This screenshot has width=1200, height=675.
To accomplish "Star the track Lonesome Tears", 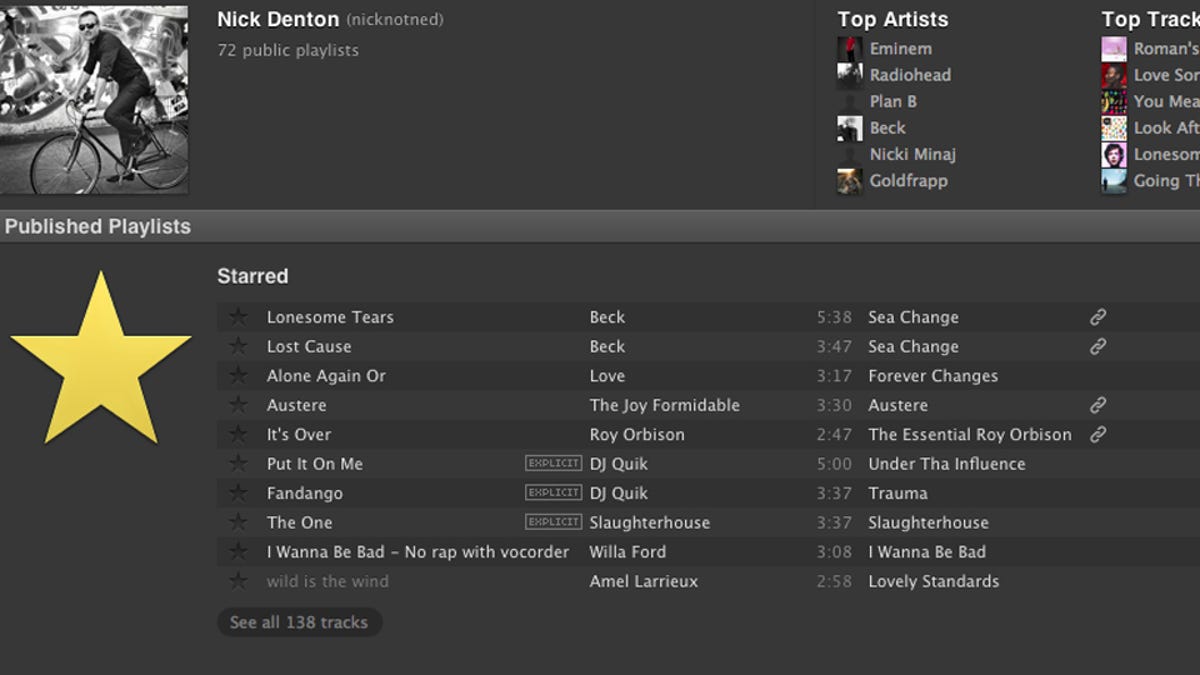I will pyautogui.click(x=238, y=317).
